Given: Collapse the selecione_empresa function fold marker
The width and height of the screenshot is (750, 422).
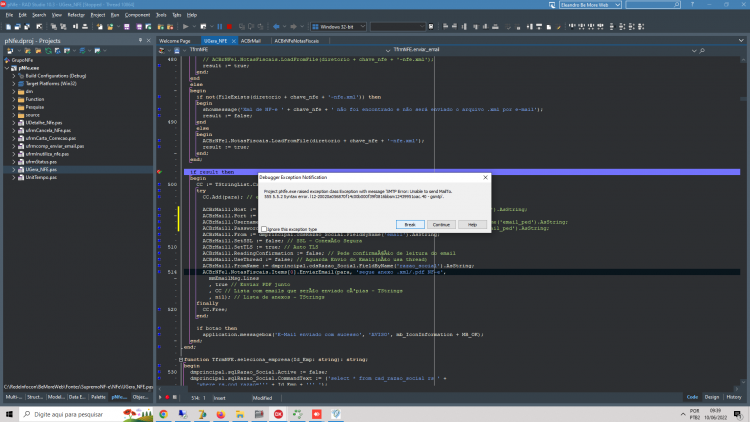Looking at the screenshot, I should click(x=181, y=360).
